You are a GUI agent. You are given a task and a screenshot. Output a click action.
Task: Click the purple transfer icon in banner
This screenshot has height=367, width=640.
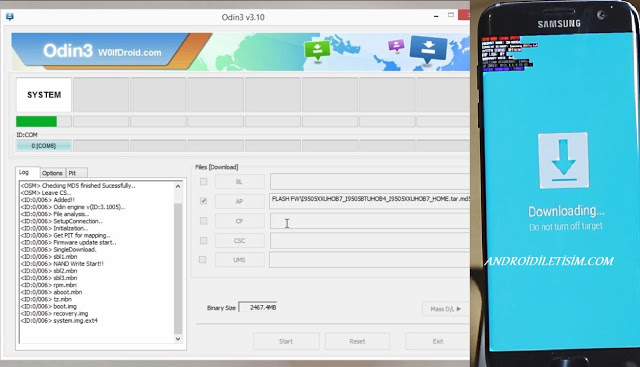pos(396,45)
